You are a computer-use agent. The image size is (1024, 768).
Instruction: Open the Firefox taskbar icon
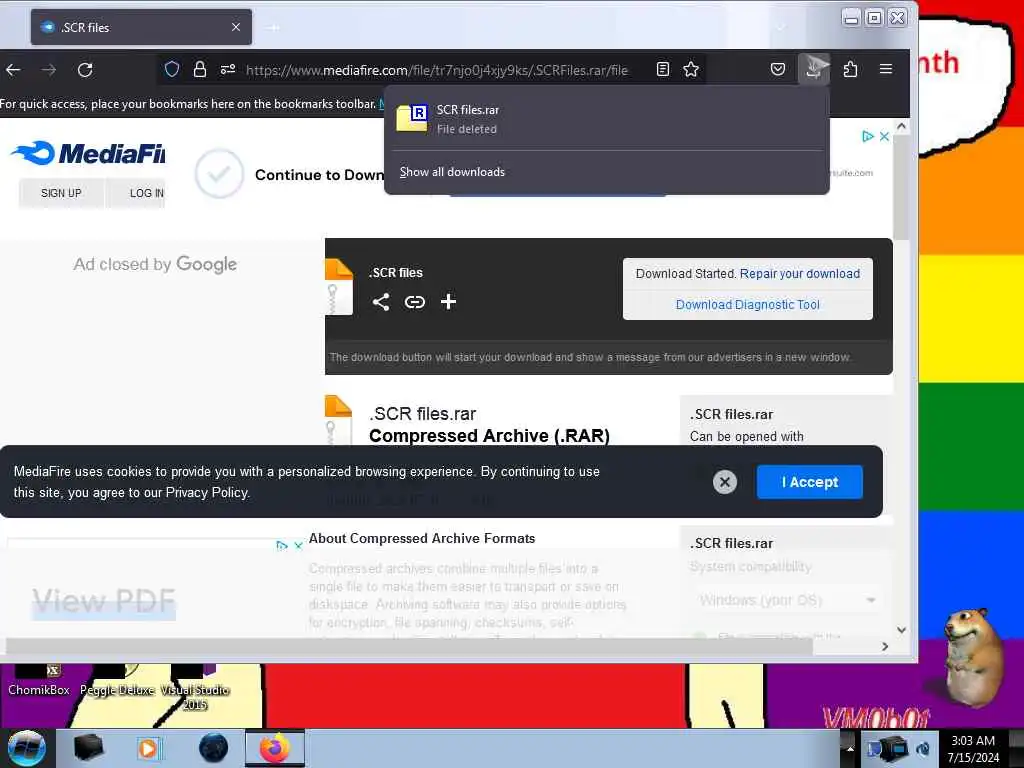[275, 748]
